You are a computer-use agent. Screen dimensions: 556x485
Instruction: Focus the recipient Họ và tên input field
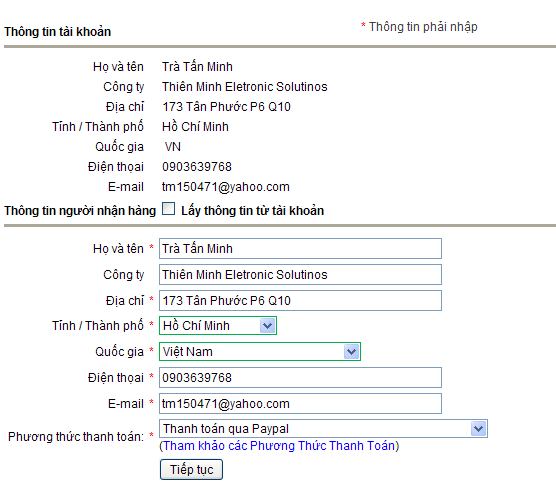300,249
